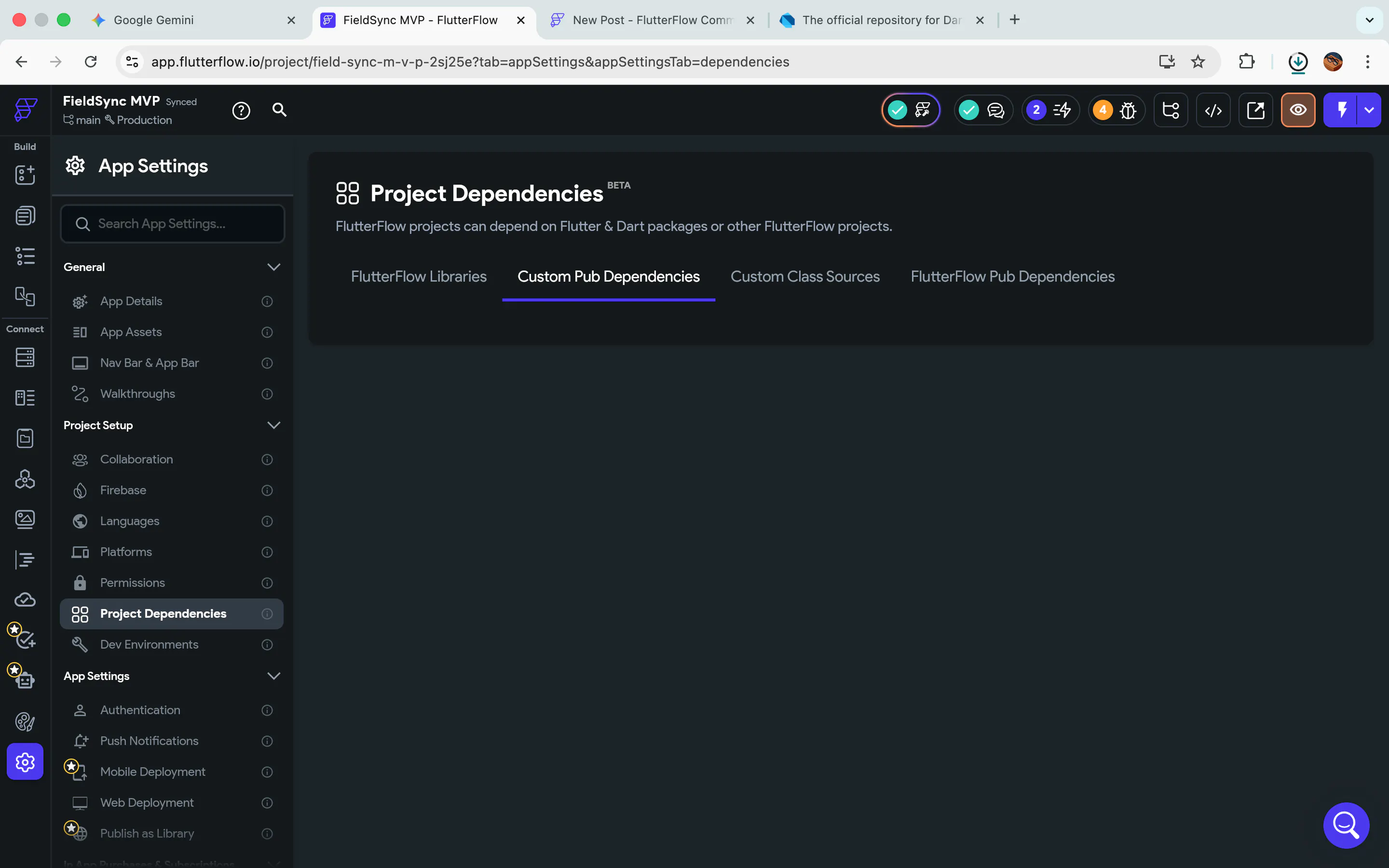The height and width of the screenshot is (868, 1389).
Task: Open the dropdown arrow beside the Test Mode lightning button
Action: coord(1369,110)
